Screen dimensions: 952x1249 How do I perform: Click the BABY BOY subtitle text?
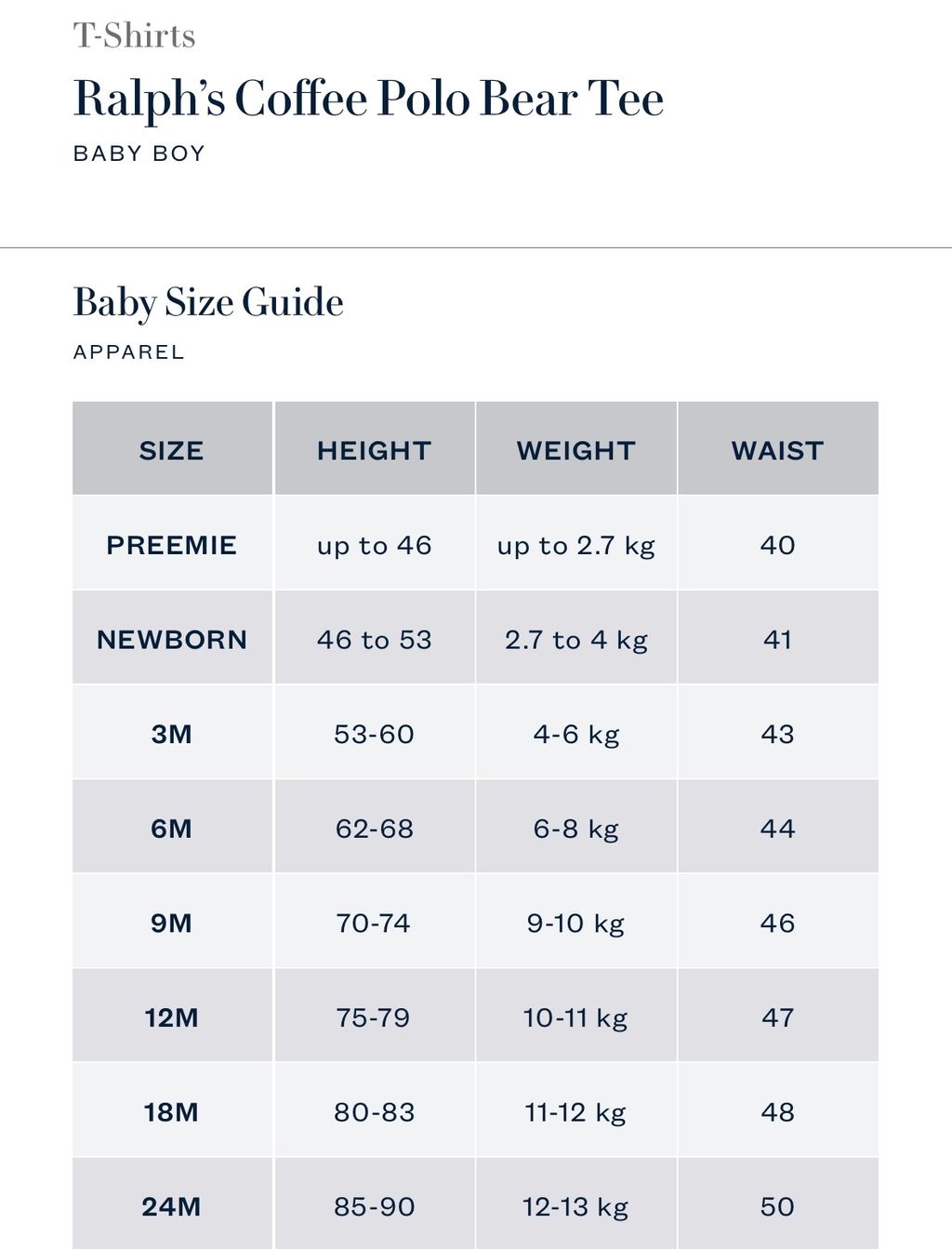point(139,153)
